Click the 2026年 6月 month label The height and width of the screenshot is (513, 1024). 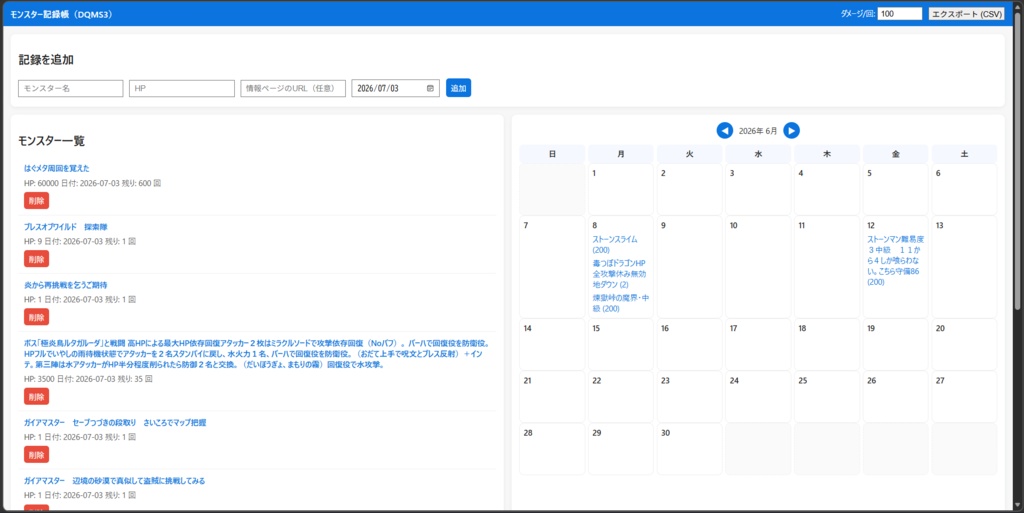pos(758,131)
